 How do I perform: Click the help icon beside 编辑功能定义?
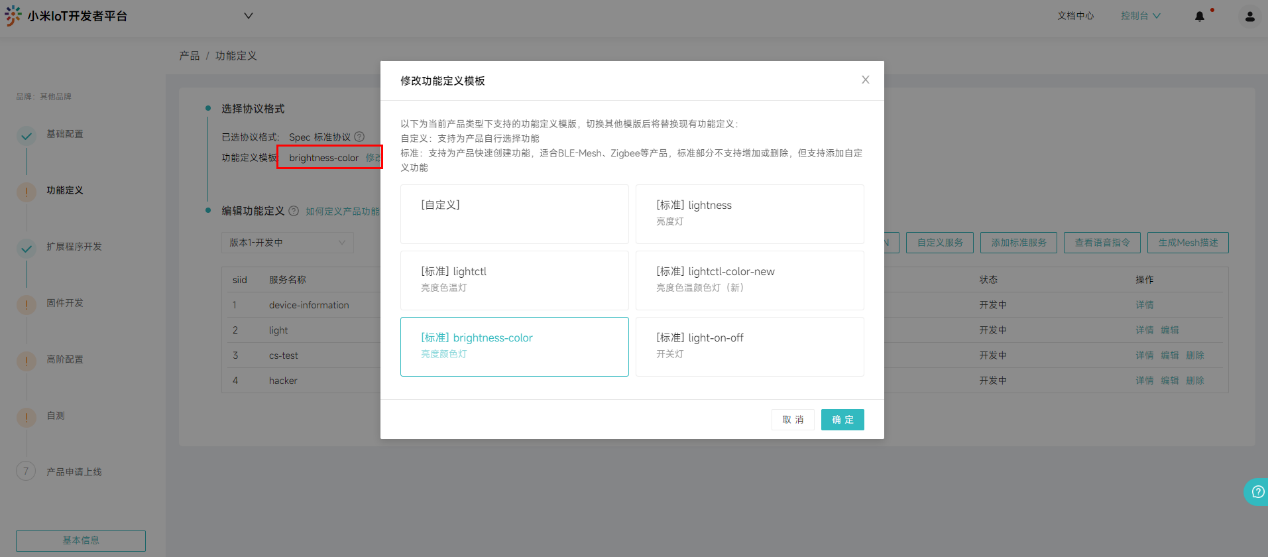coord(293,211)
